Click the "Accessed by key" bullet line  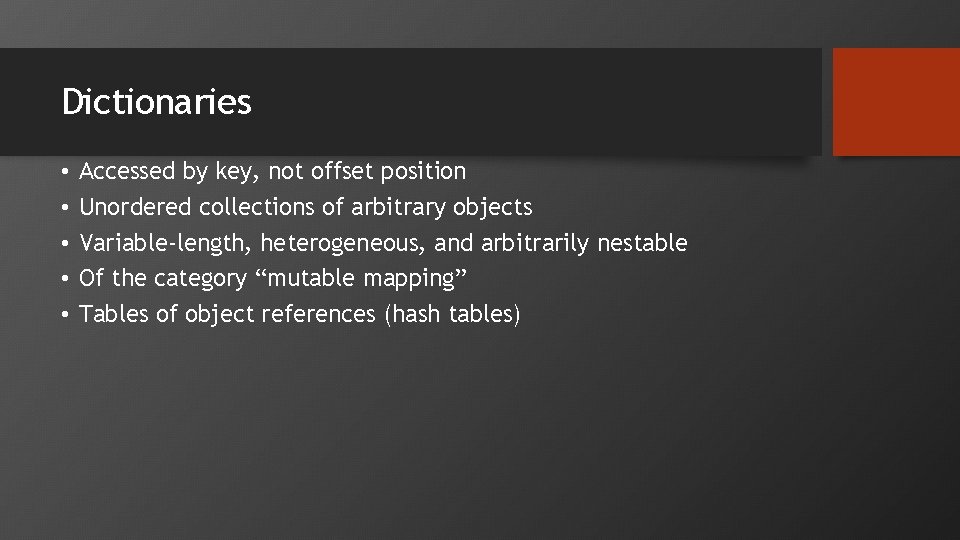(272, 172)
